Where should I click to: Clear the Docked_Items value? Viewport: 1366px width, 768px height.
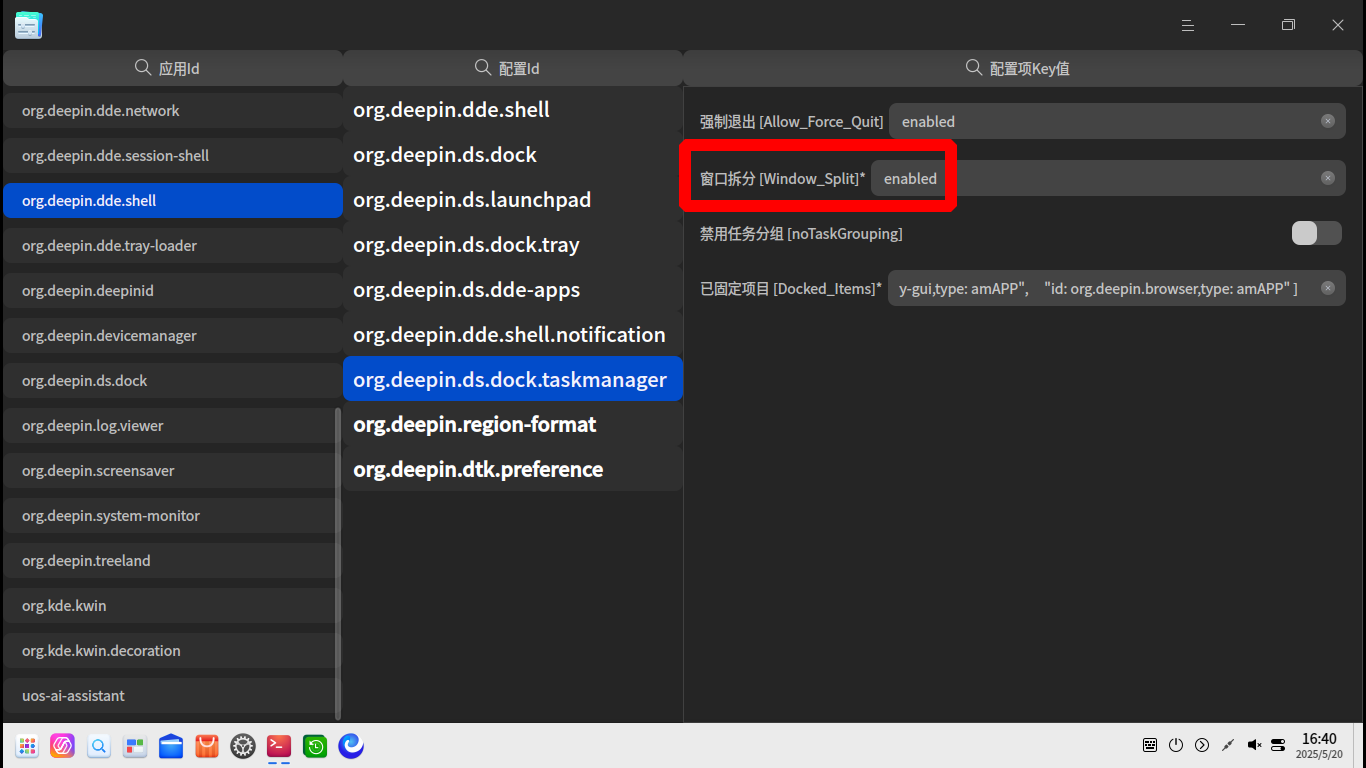(x=1327, y=288)
